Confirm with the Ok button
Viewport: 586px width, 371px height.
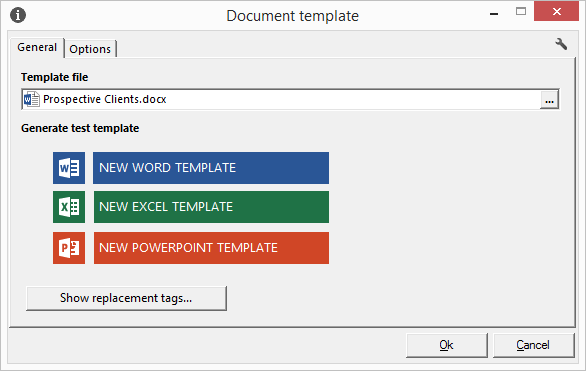[447, 345]
